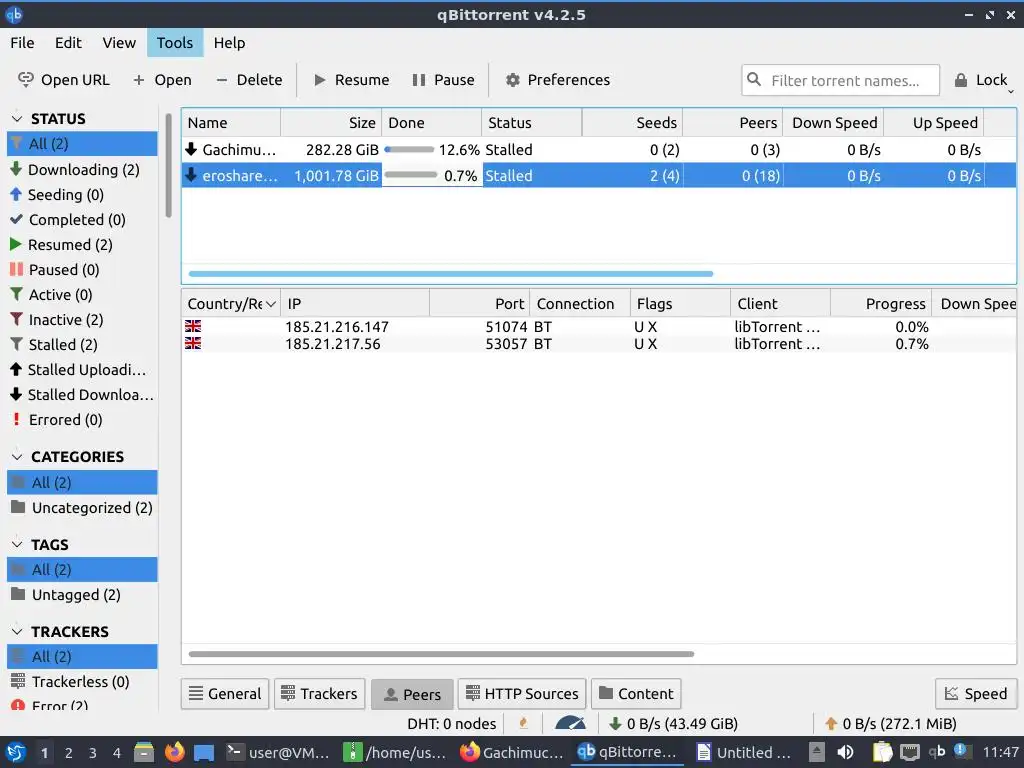Collapse the CATEGORIES section
Screen dimensions: 1024x768
(17, 456)
